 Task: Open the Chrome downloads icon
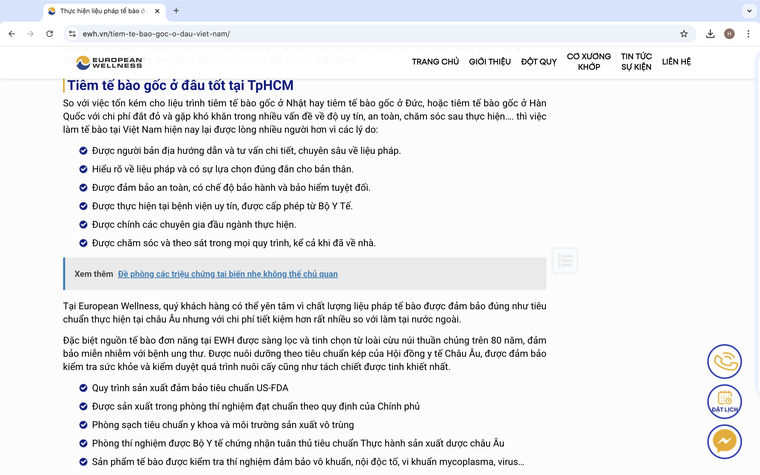point(710,33)
